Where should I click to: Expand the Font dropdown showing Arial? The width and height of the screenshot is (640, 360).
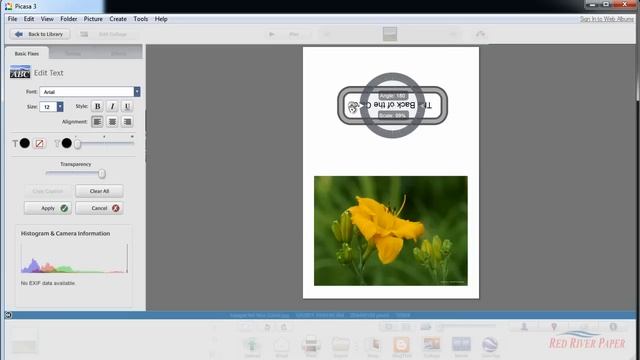(x=137, y=92)
